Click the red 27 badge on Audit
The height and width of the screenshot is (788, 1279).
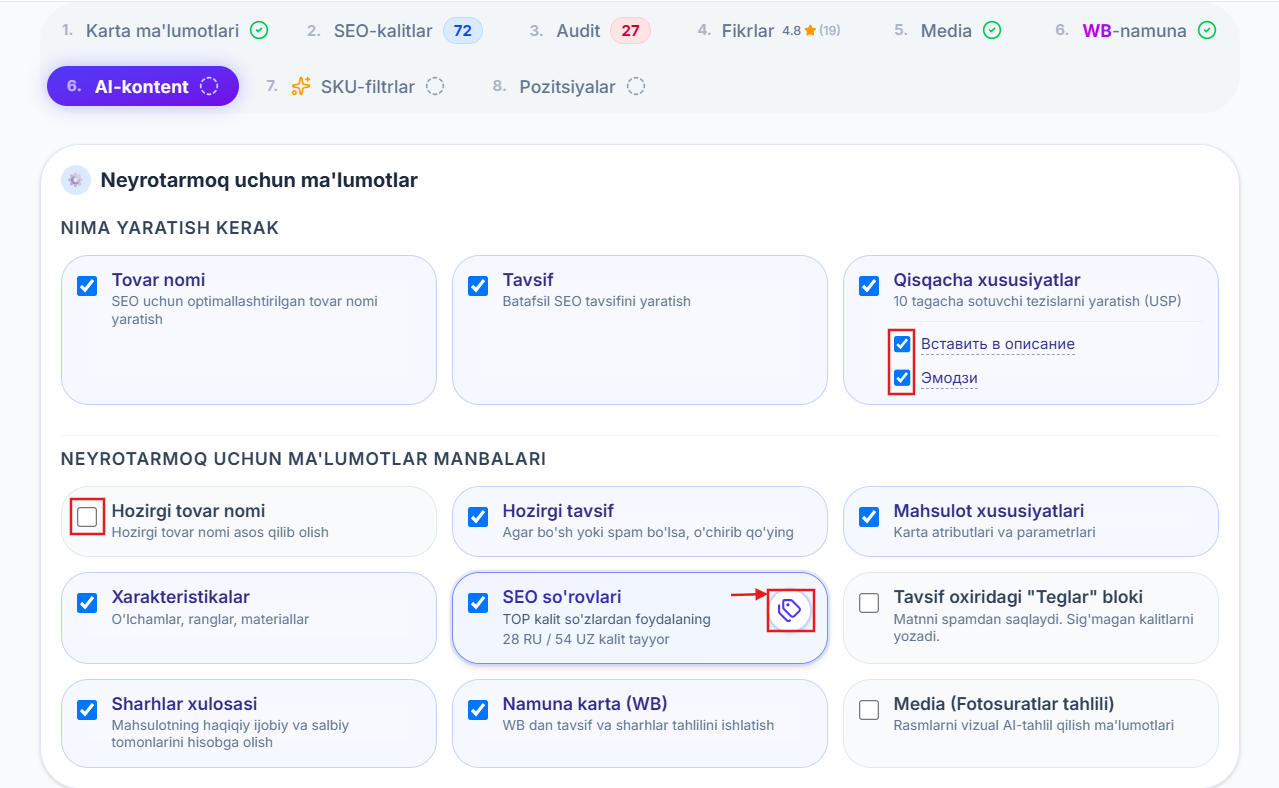[630, 31]
